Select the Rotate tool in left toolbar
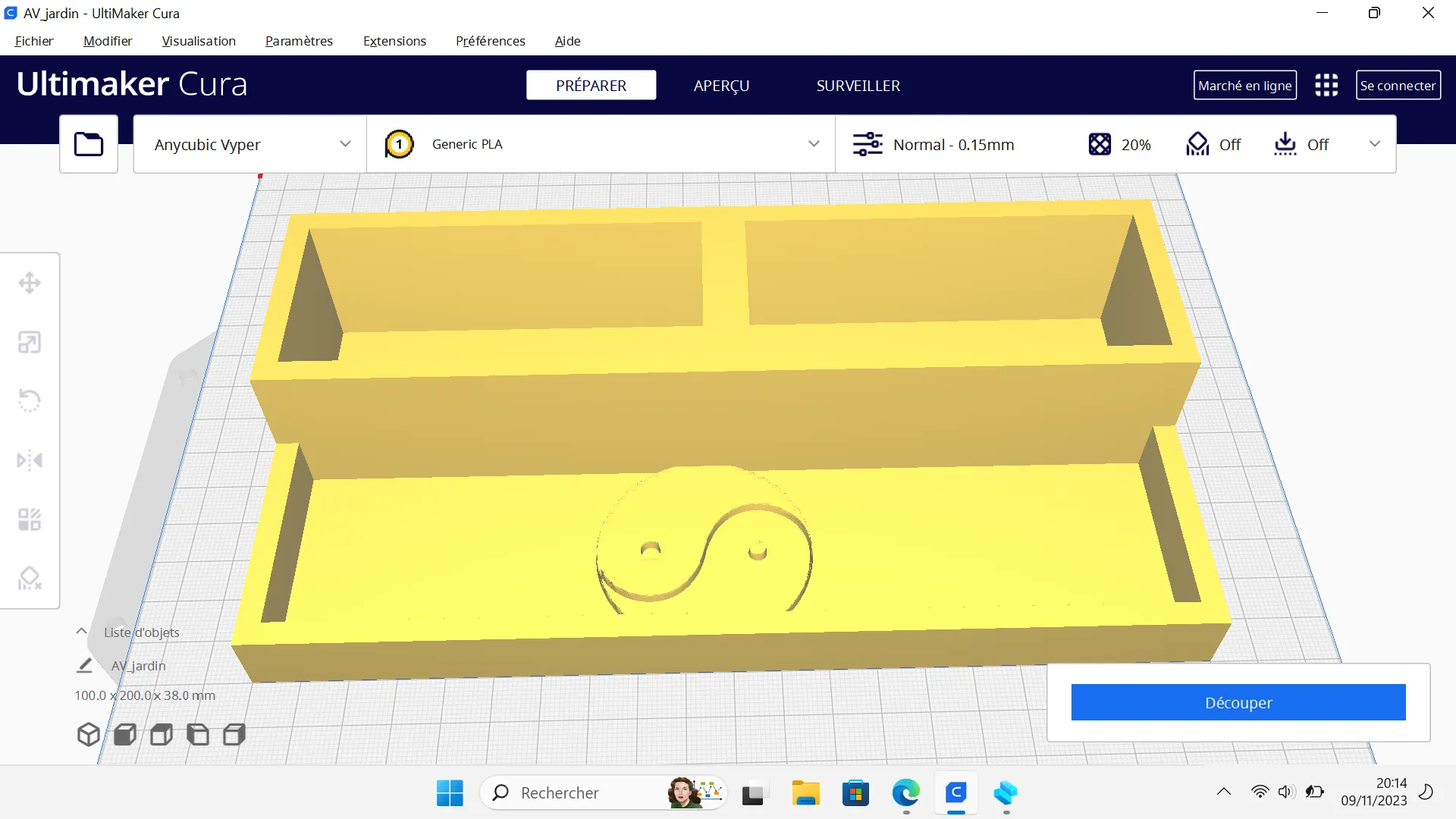The width and height of the screenshot is (1456, 819). (30, 400)
